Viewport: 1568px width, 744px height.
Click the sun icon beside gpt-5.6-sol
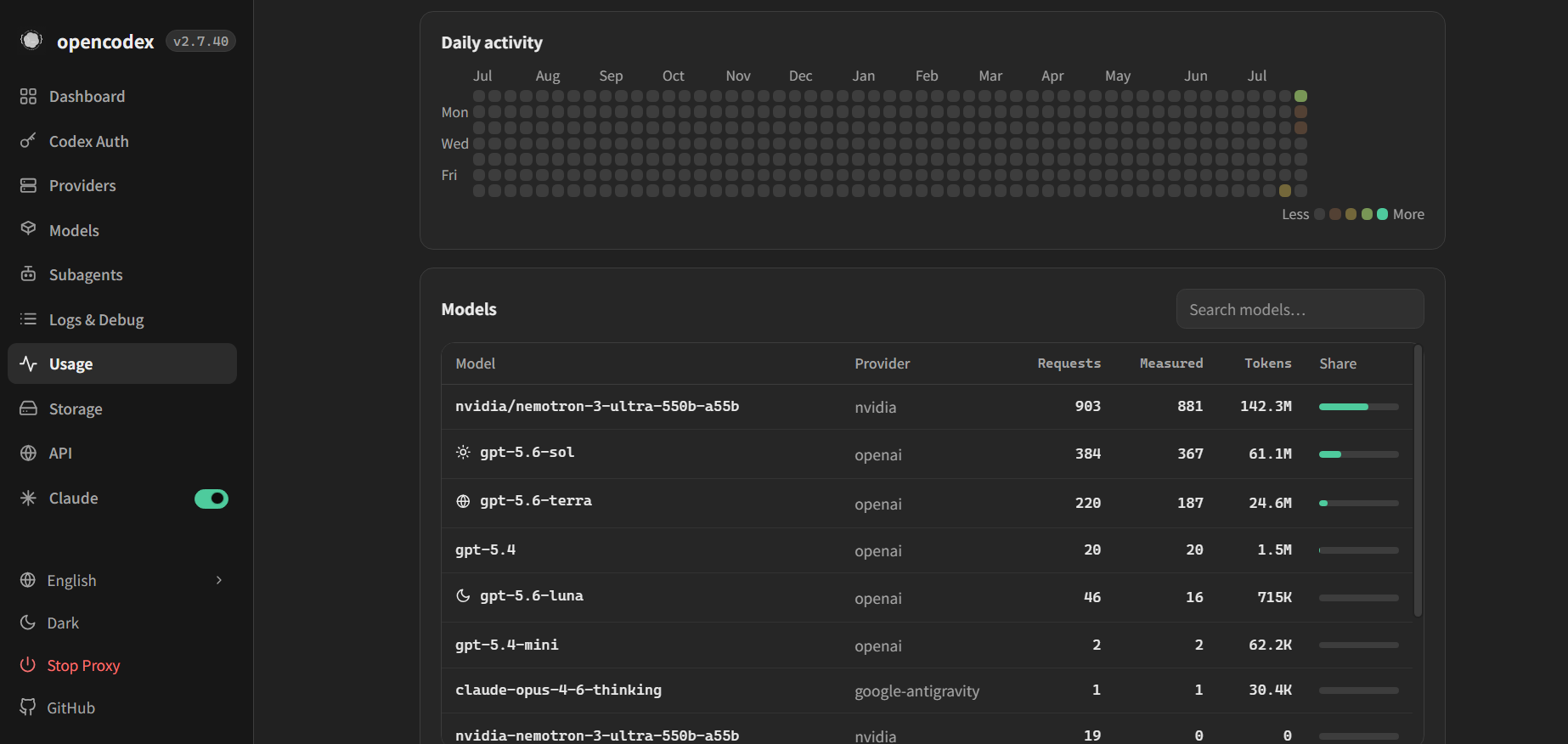[463, 452]
